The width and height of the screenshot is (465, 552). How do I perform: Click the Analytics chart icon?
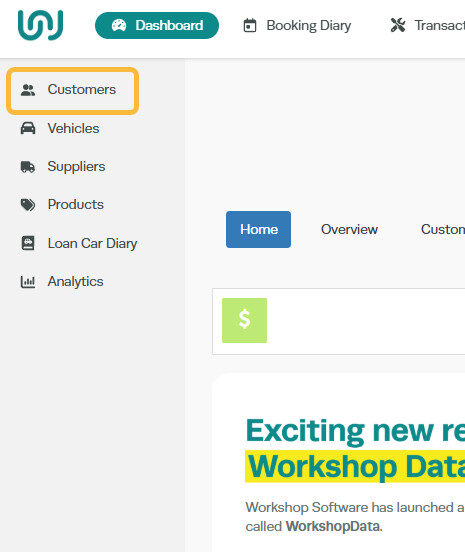click(28, 282)
